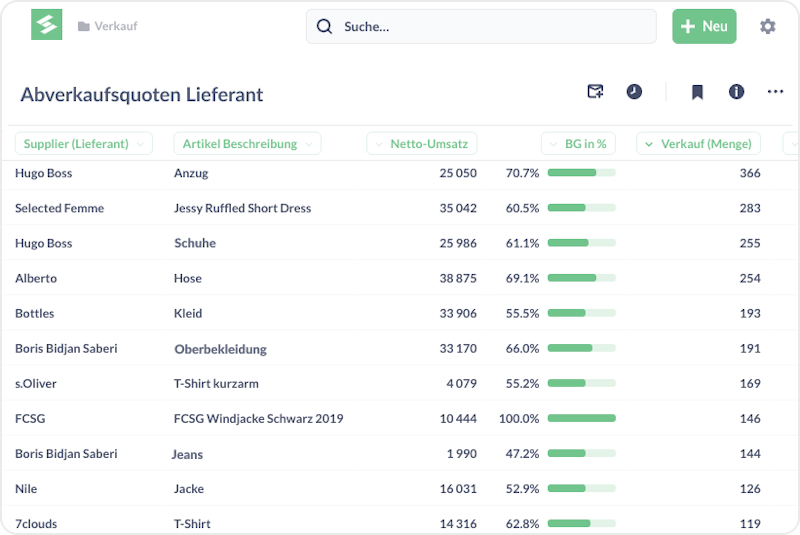This screenshot has width=800, height=535.
Task: Open Artikel Beschreibung column dropdown
Action: click(x=247, y=144)
